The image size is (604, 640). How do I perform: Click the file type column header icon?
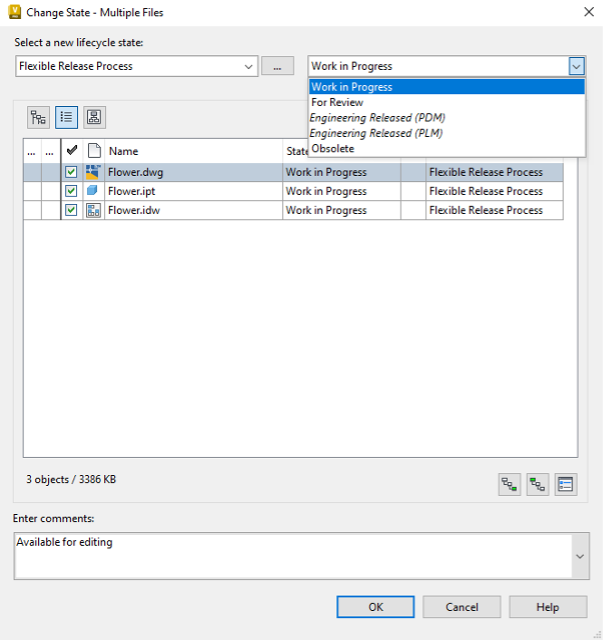pos(94,151)
